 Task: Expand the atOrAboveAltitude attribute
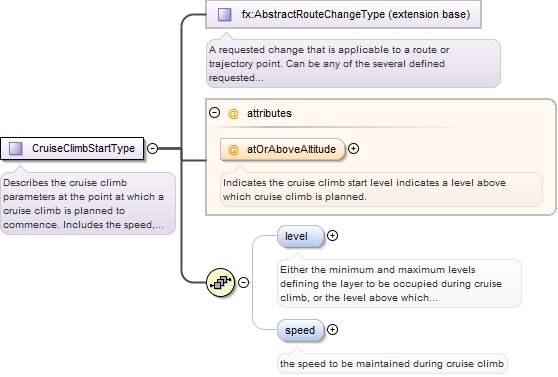coord(353,149)
